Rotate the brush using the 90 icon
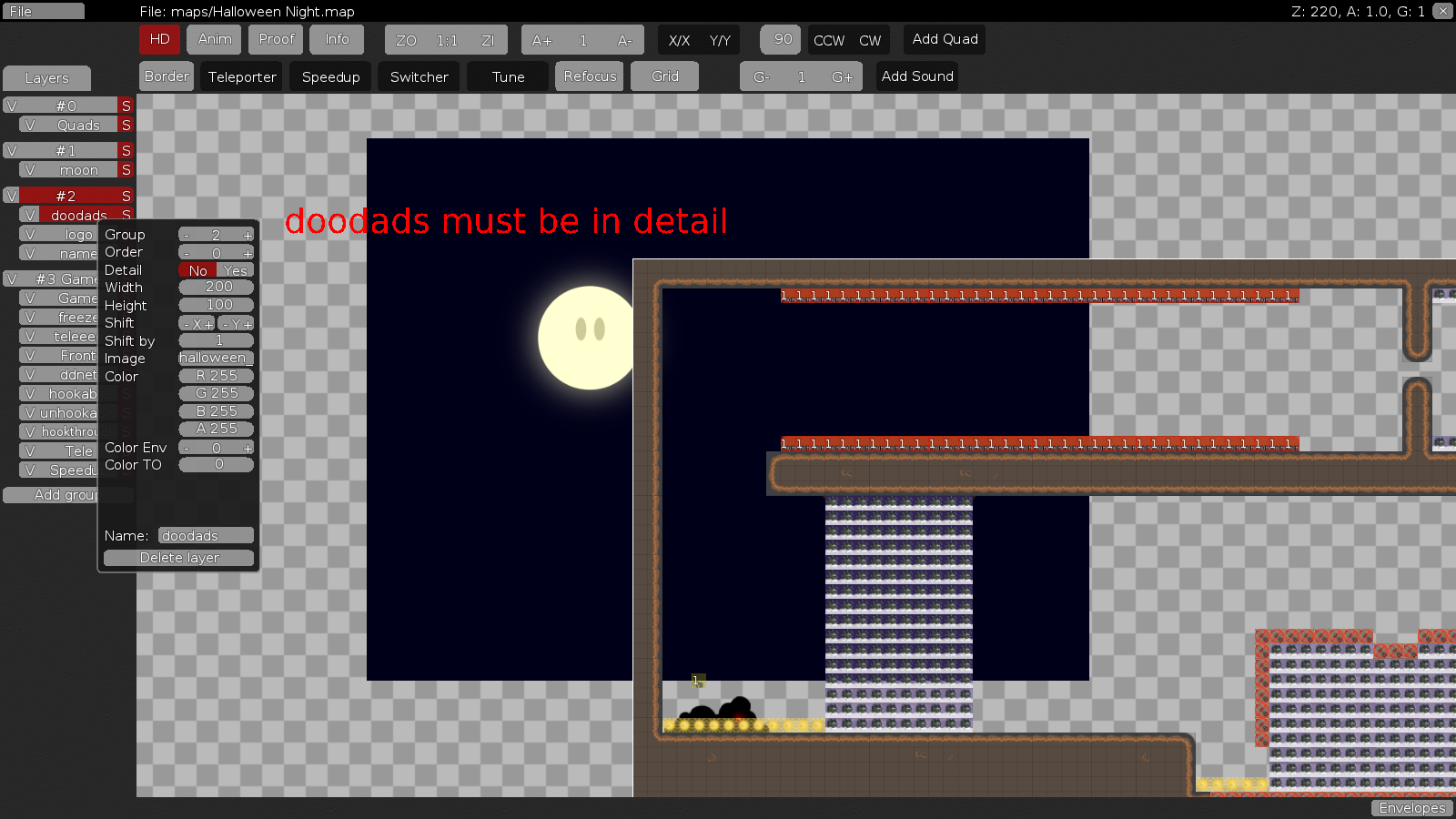 coord(780,40)
